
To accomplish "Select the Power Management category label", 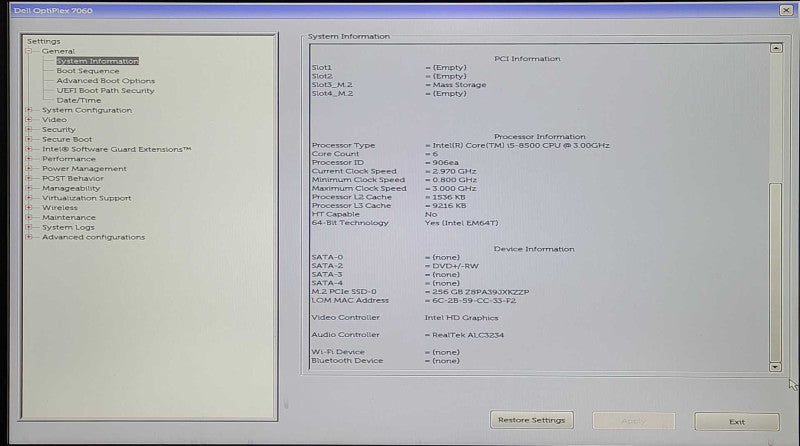I will pos(84,168).
